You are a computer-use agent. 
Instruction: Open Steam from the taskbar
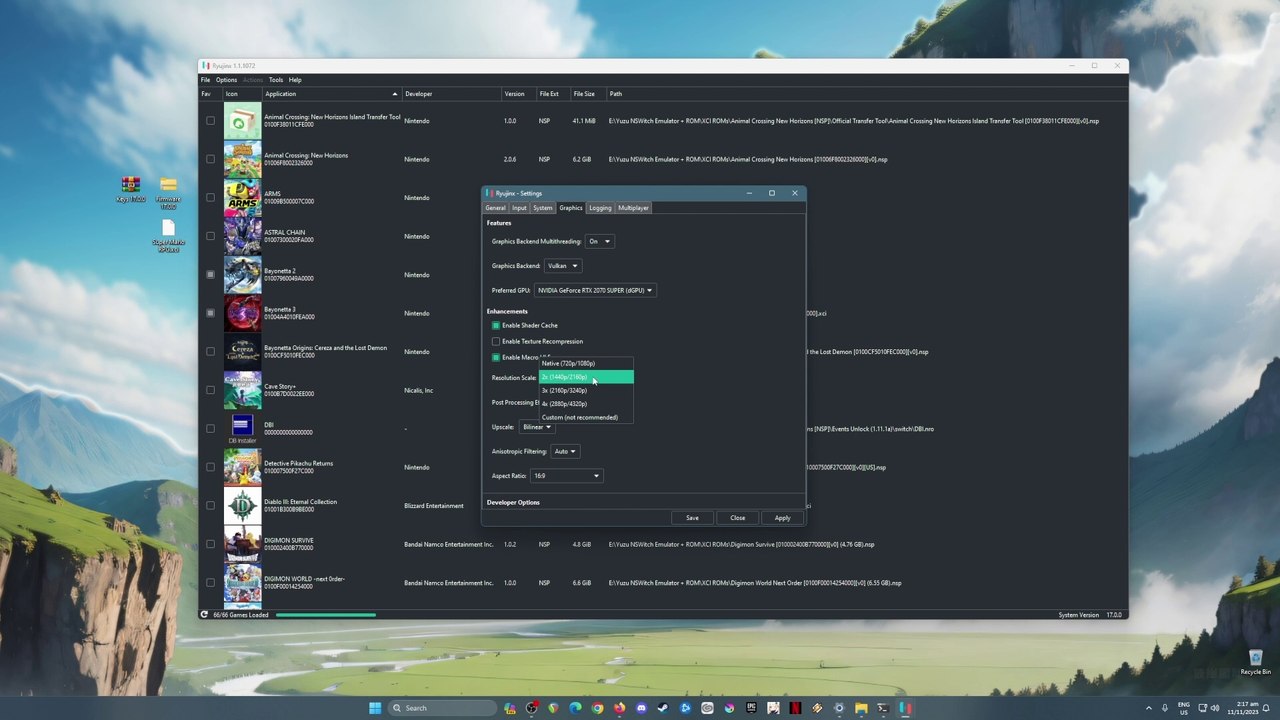[663, 708]
